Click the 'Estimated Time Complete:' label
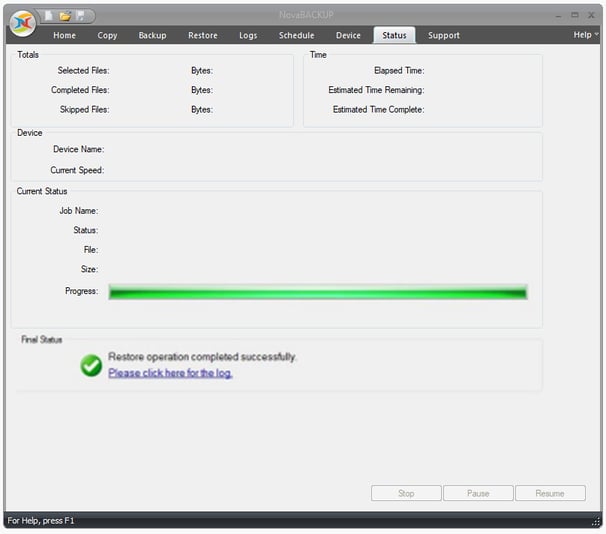This screenshot has width=606, height=534. 378,109
